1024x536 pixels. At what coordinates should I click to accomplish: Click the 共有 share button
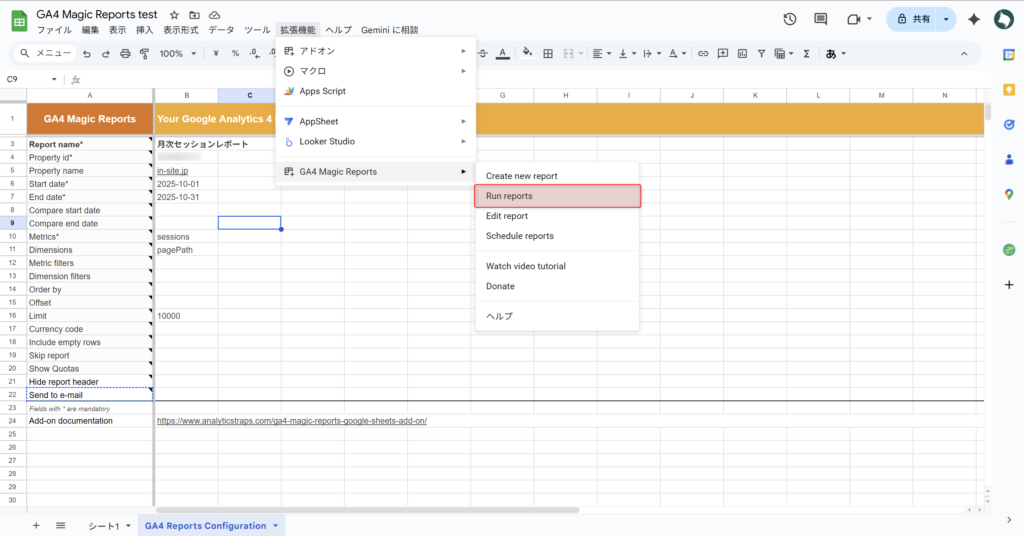pos(913,19)
